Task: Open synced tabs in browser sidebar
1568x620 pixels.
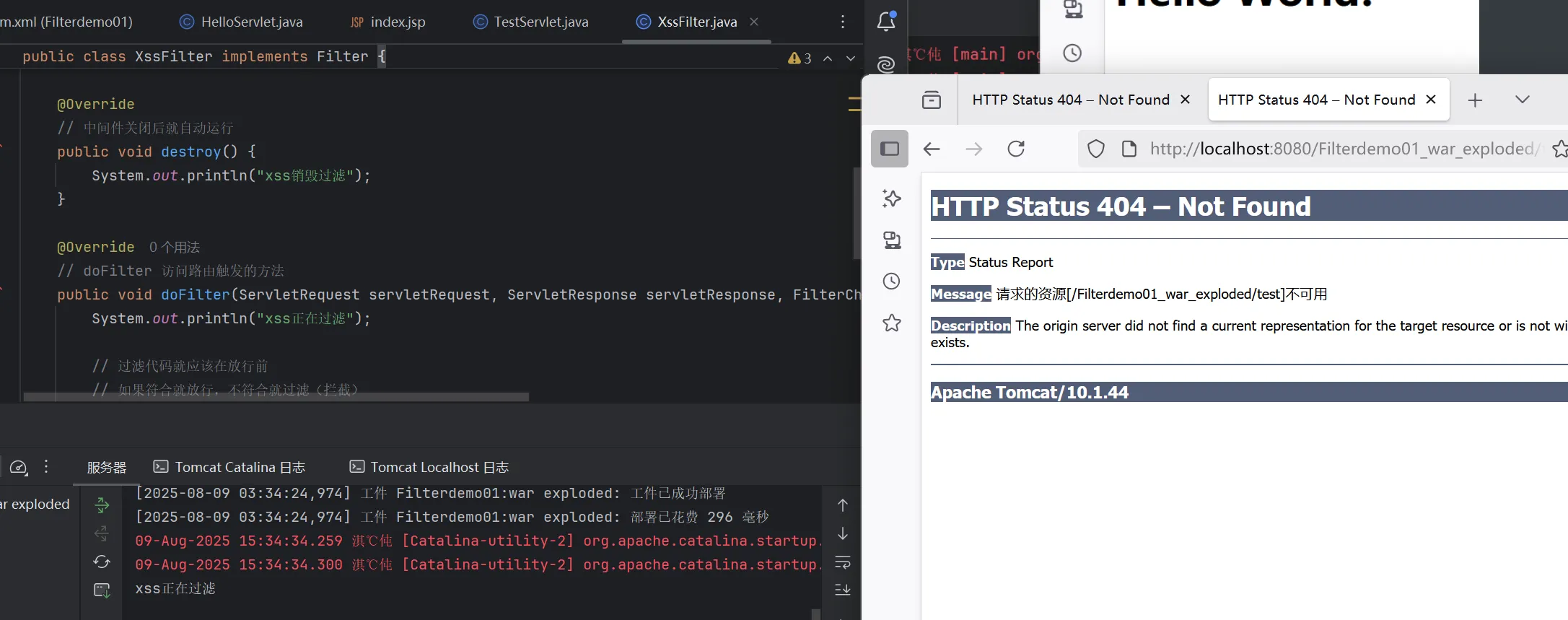Action: [x=892, y=240]
